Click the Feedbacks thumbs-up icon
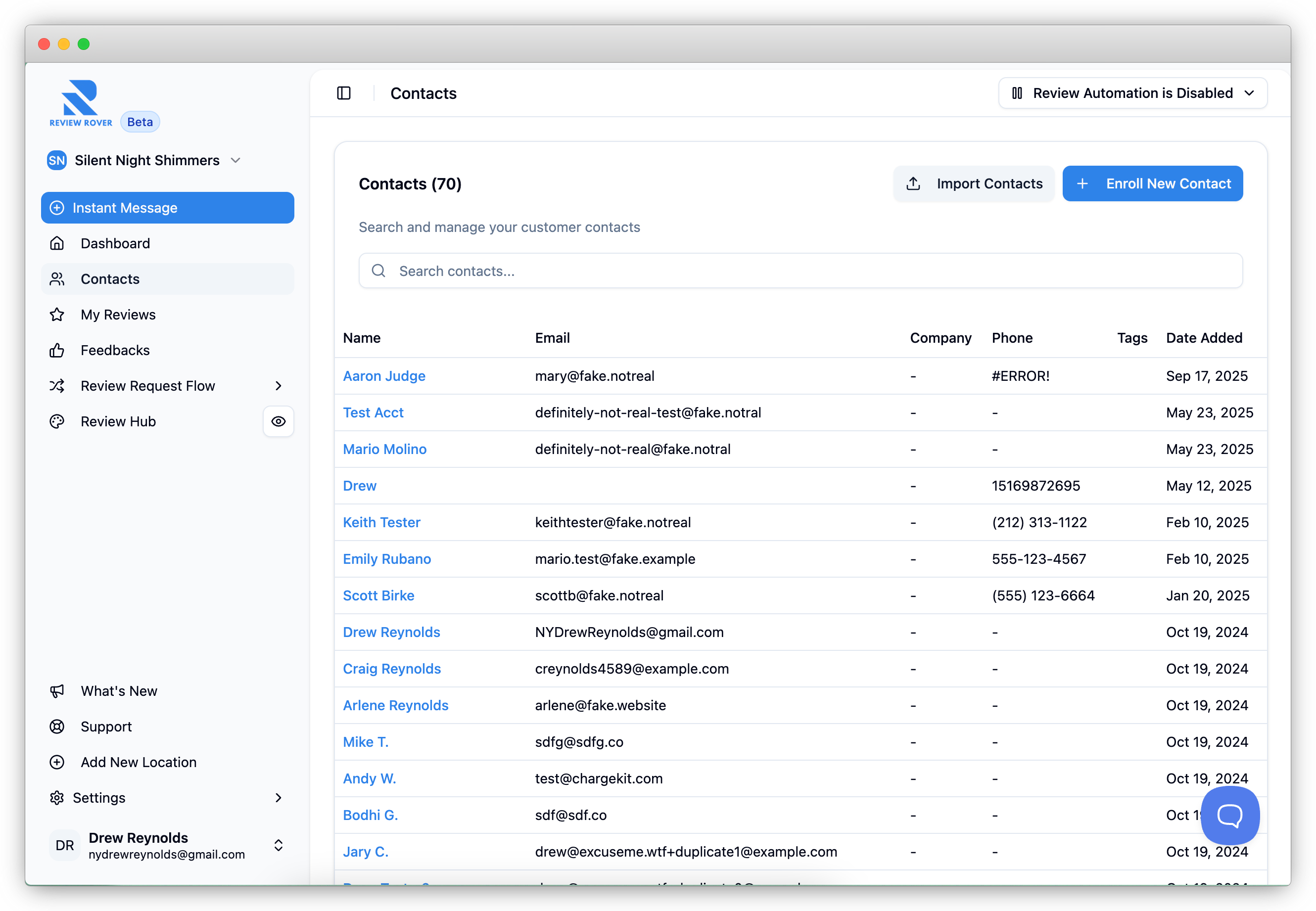Image resolution: width=1316 pixels, height=911 pixels. click(x=57, y=351)
